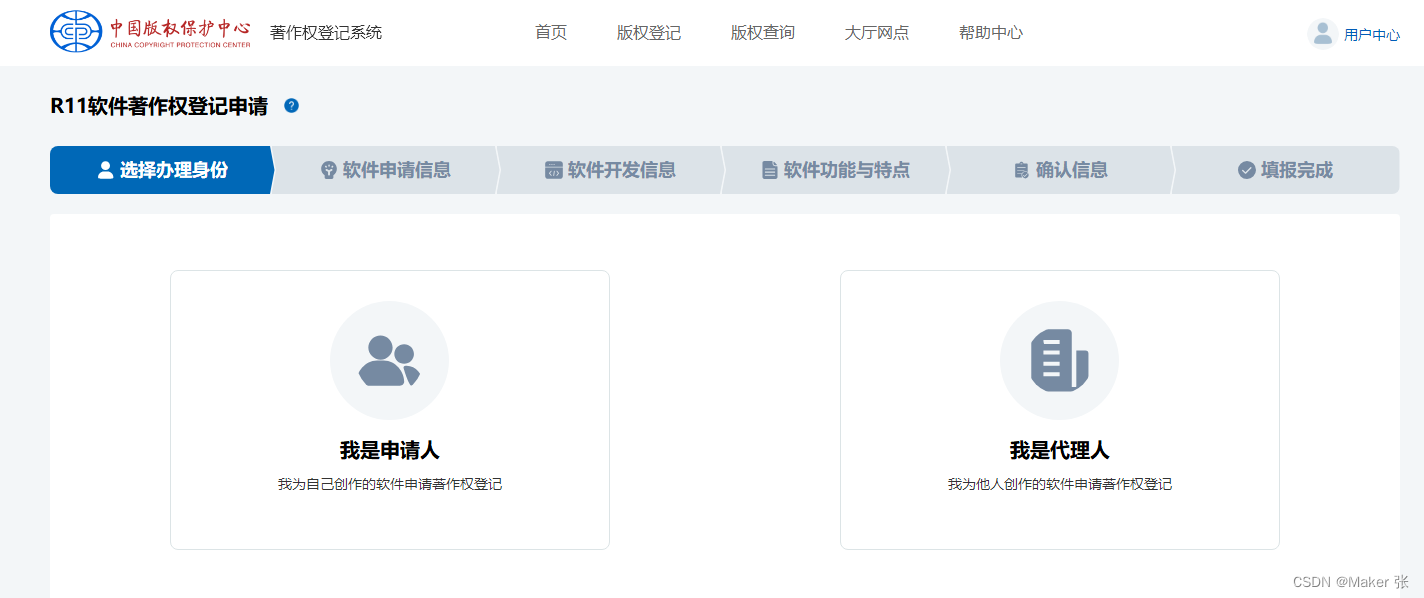
Task: Choose the 我是申请人 heading
Action: click(x=389, y=451)
